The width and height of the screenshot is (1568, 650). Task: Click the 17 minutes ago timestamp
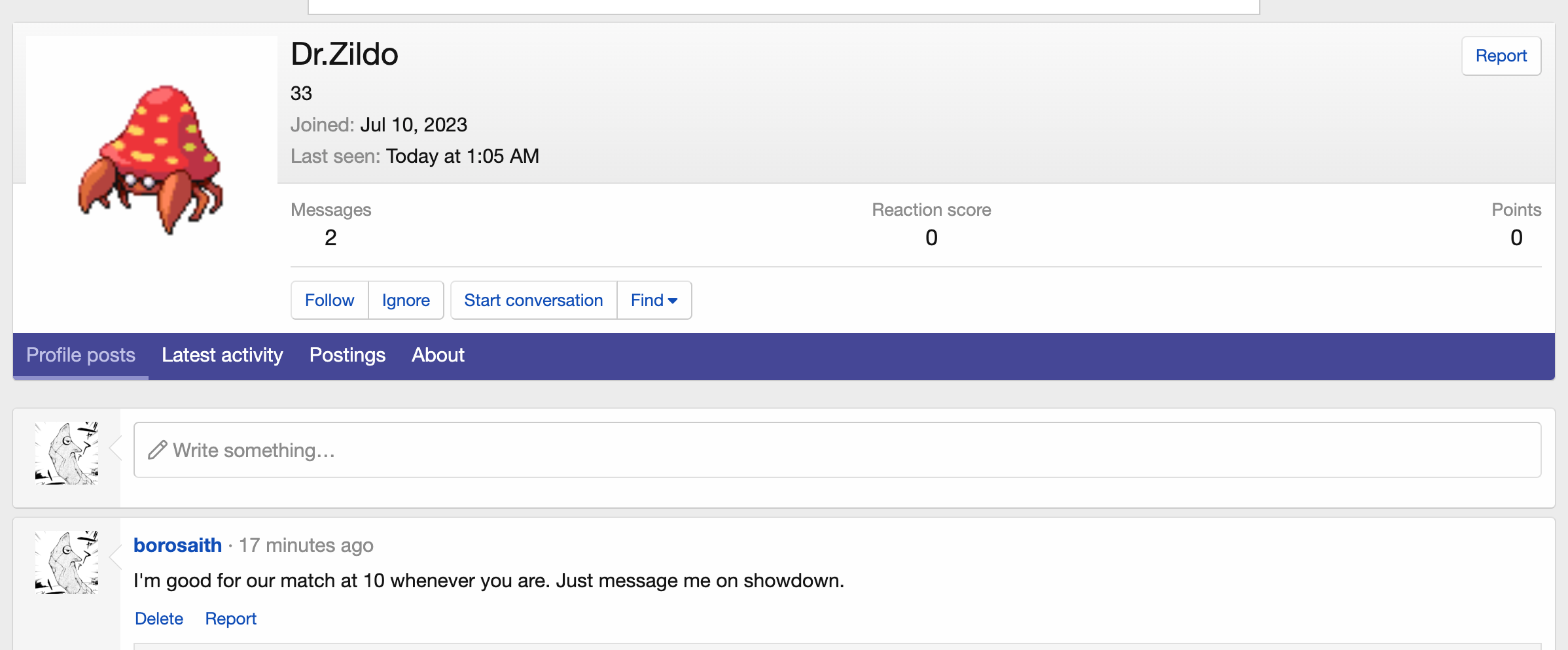point(306,545)
